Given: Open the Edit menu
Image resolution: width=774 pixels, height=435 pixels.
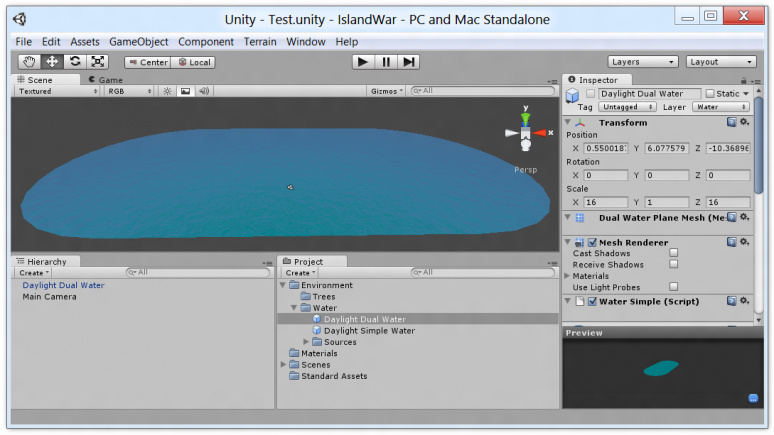Looking at the screenshot, I should [x=51, y=42].
